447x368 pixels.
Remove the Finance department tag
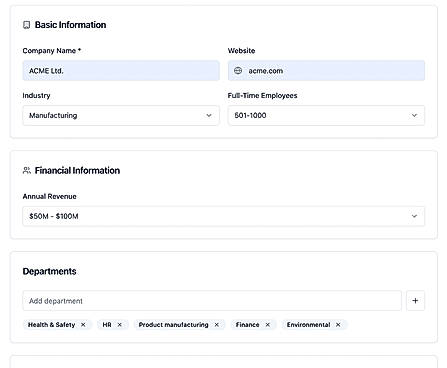click(x=268, y=325)
